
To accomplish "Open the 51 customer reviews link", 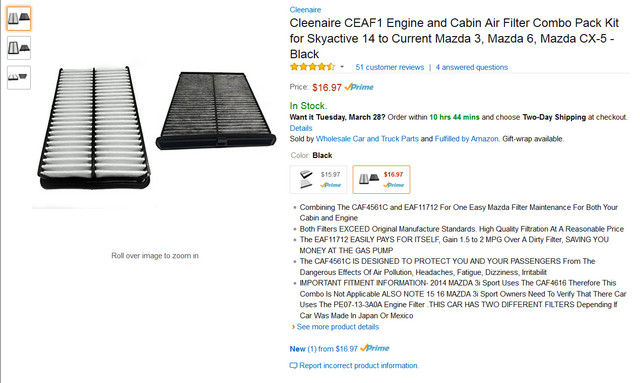I will (389, 67).
